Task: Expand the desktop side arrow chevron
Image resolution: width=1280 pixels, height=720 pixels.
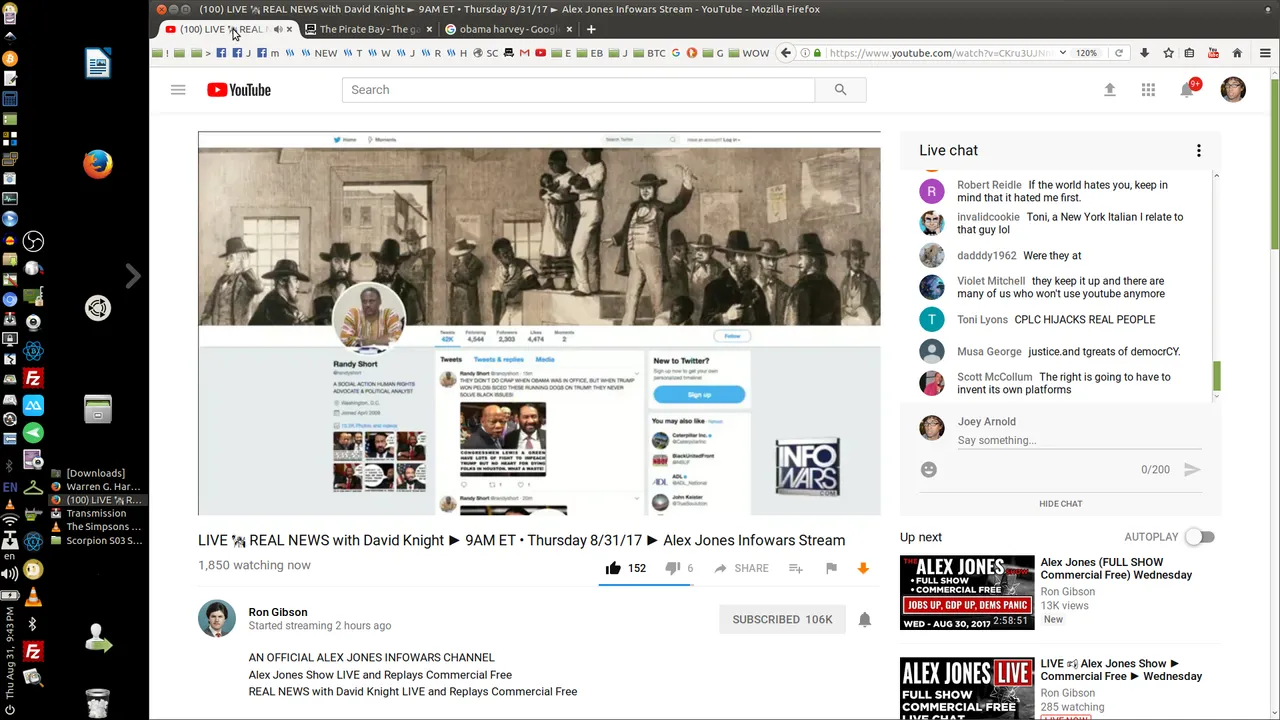Action: click(x=133, y=276)
